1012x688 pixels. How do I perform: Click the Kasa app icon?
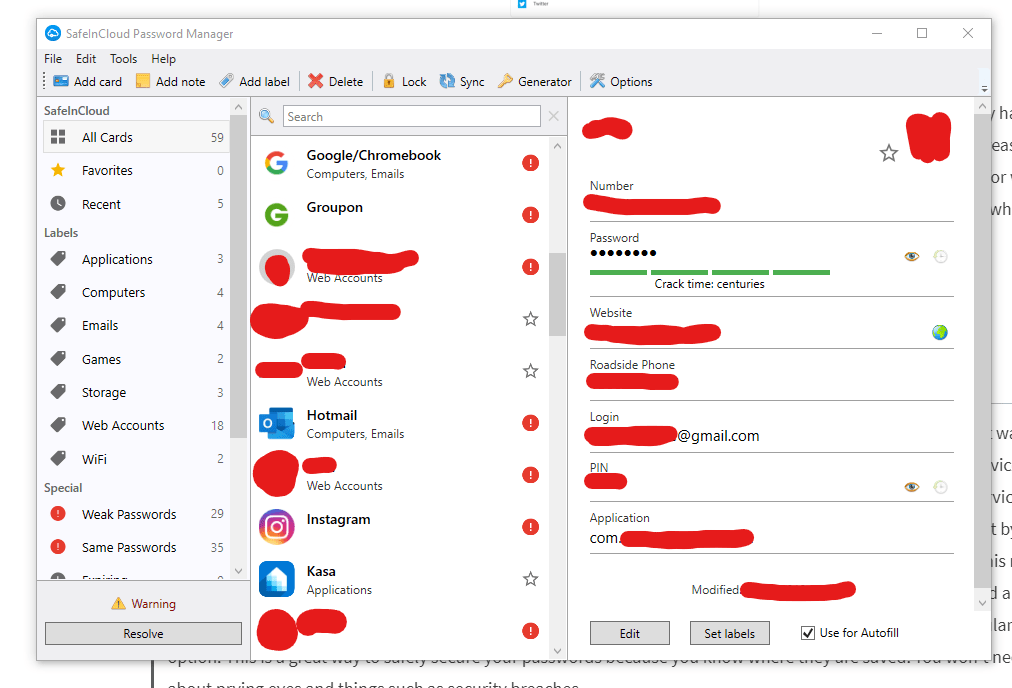[x=276, y=579]
